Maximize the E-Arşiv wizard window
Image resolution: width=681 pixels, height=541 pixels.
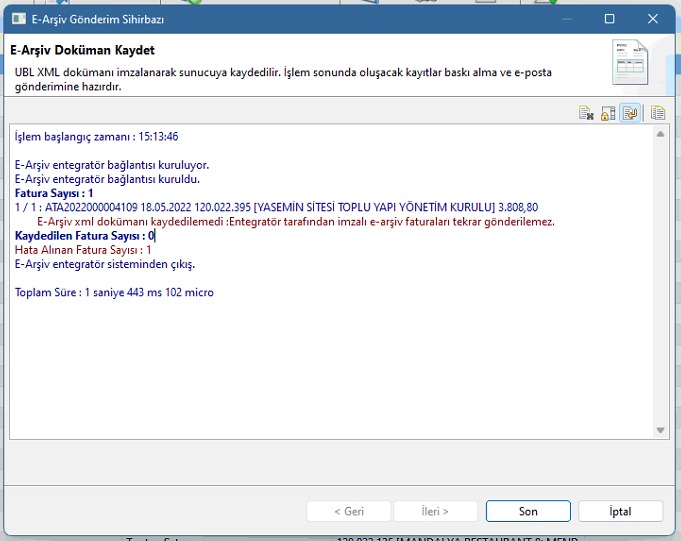tap(609, 19)
